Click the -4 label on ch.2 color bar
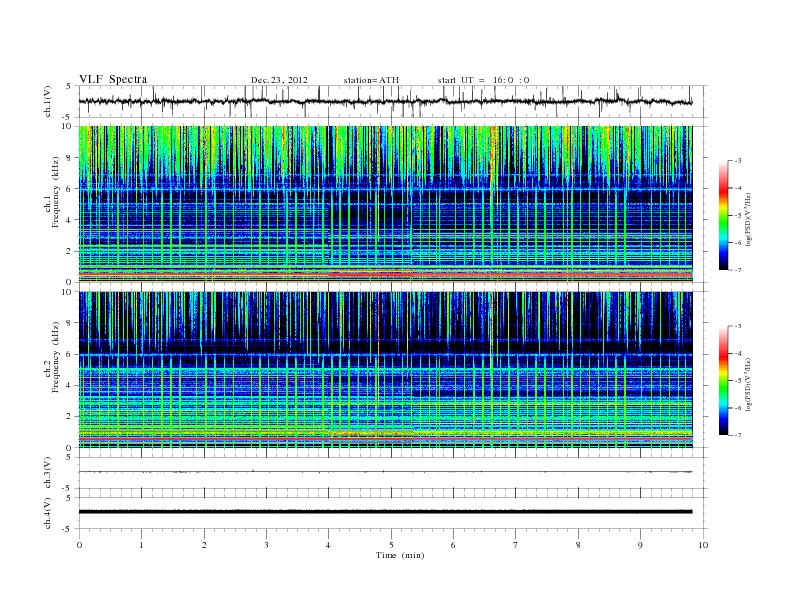The width and height of the screenshot is (792, 612). 738,353
